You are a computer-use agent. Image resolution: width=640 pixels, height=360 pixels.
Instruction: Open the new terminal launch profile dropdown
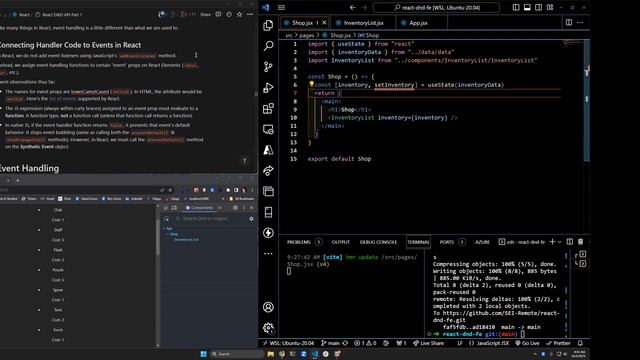pos(560,242)
